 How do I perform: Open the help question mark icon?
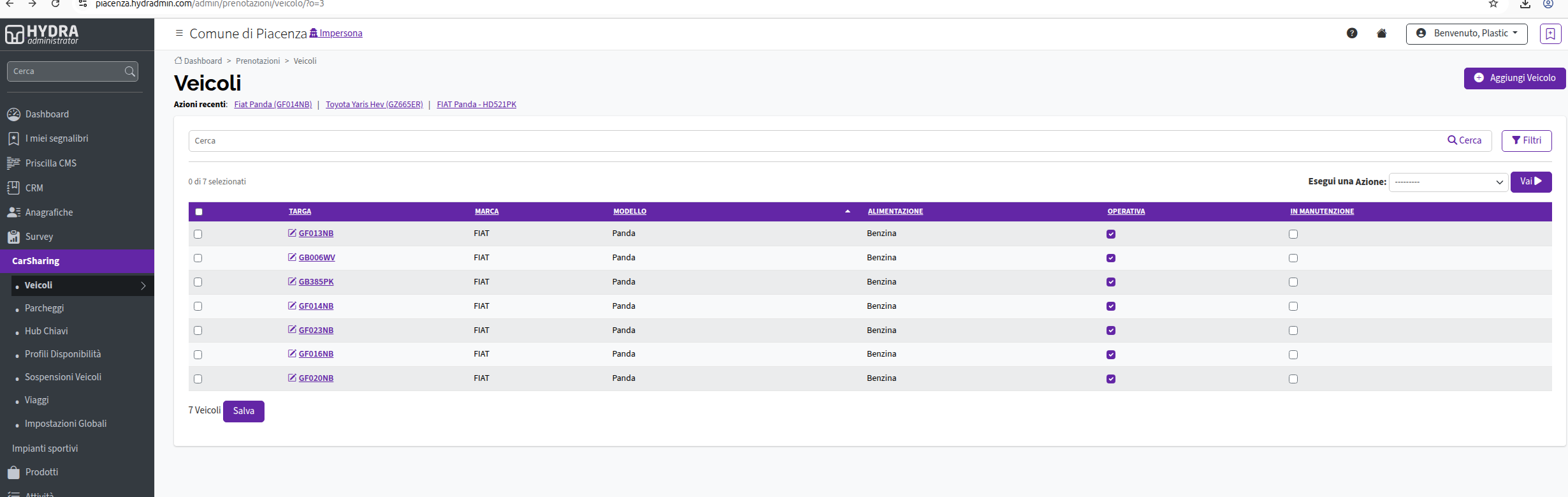point(1352,33)
